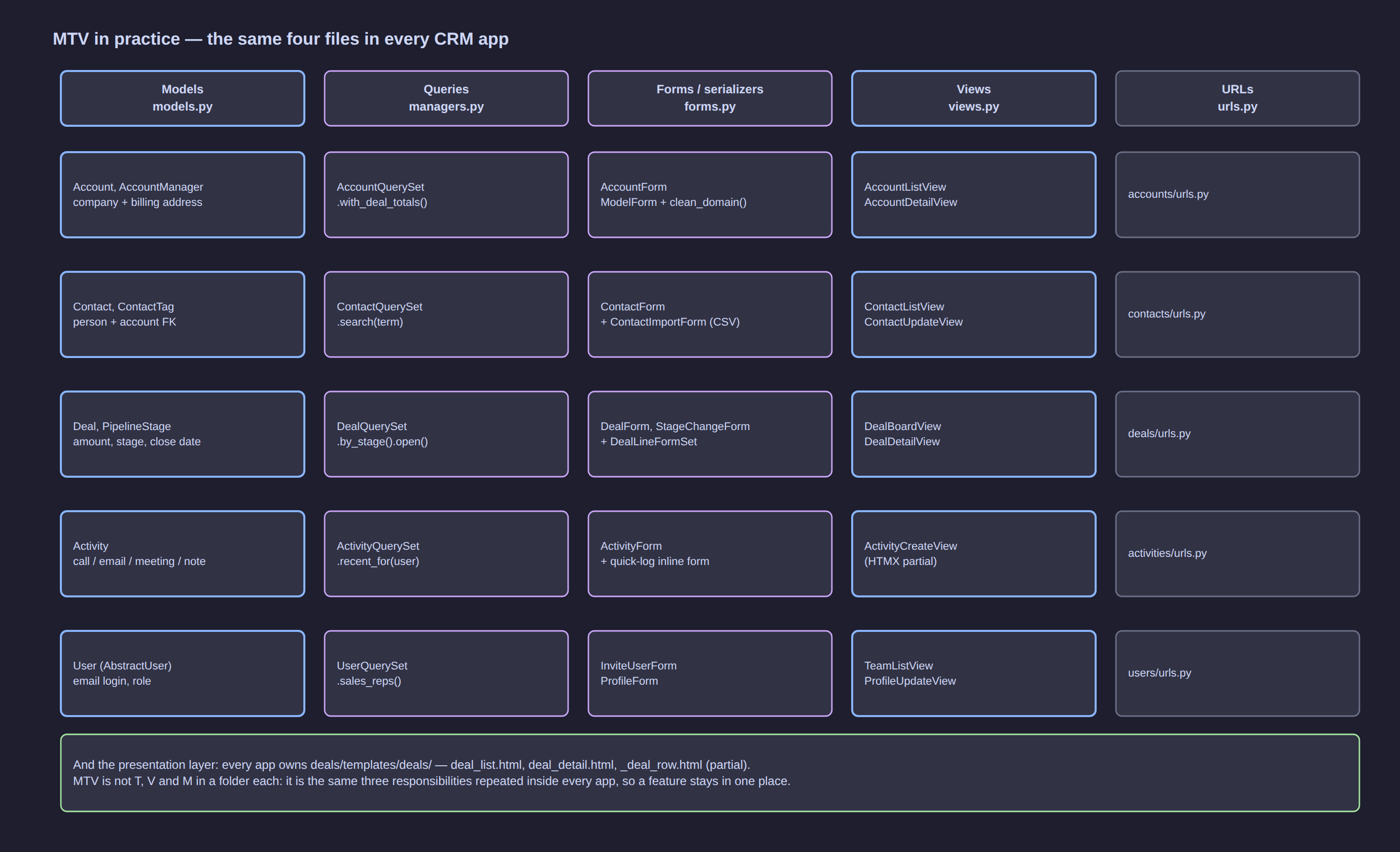Image resolution: width=1400 pixels, height=852 pixels.
Task: Click the URLs urls.py header box
Action: point(1237,98)
